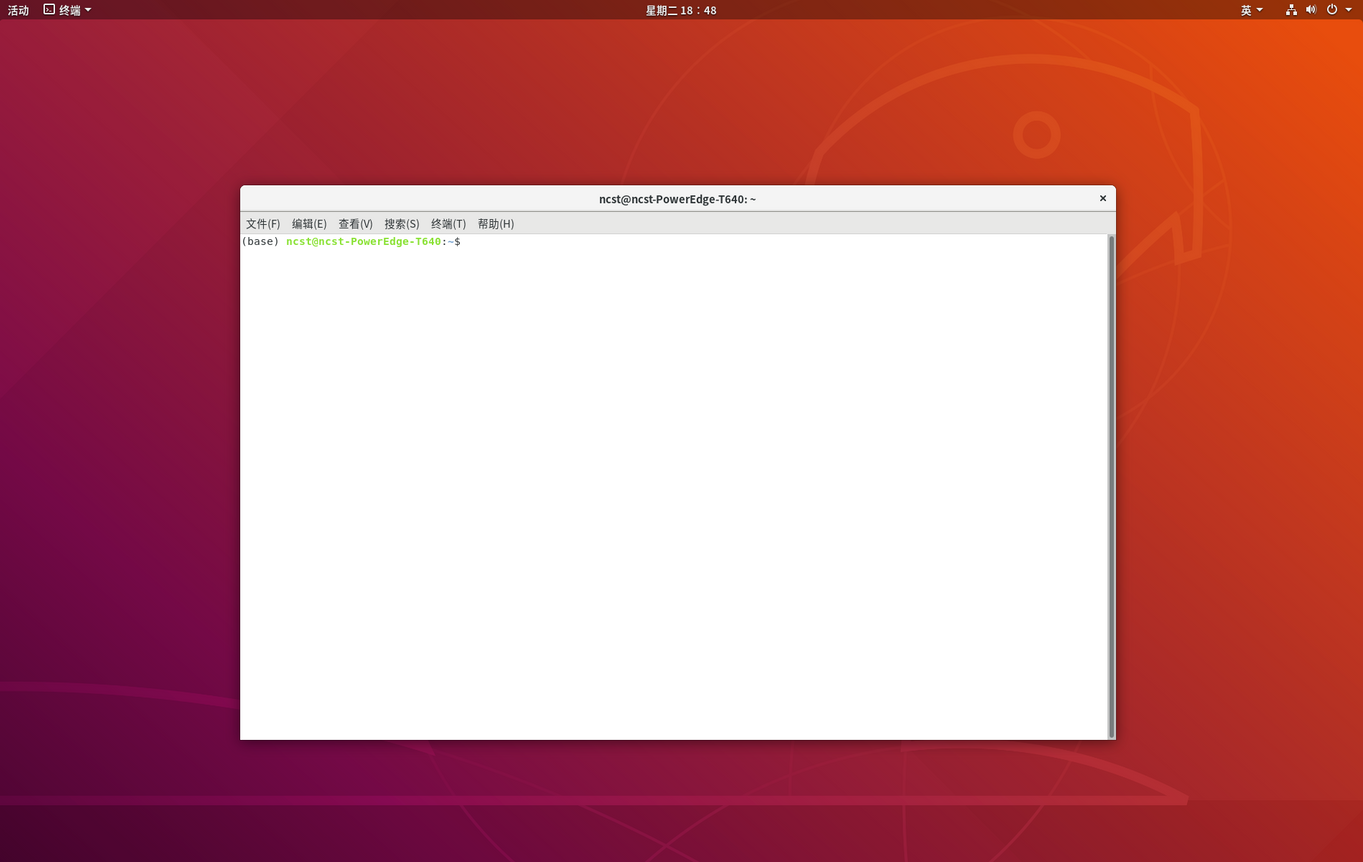Screen dimensions: 1363x862
Task: Open the 搜索(S) menu
Action: pos(402,224)
